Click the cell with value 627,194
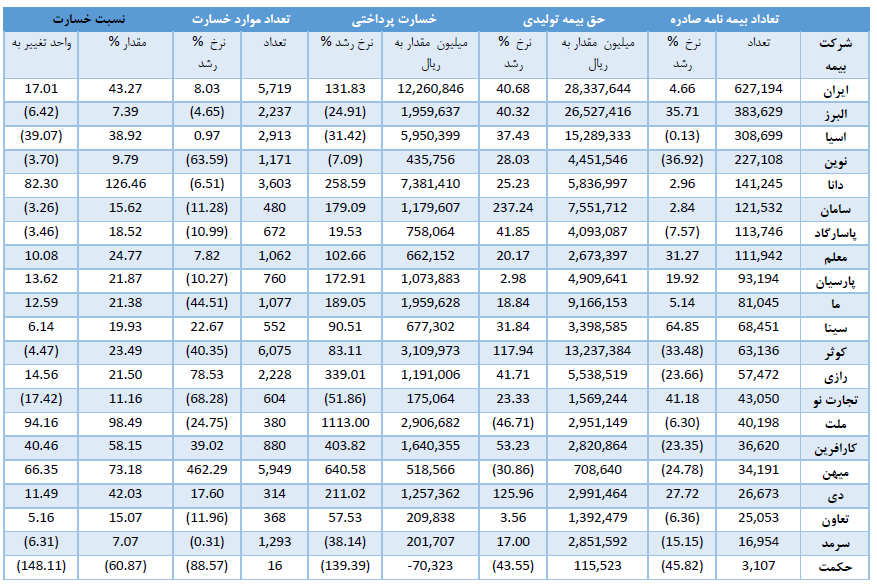The width and height of the screenshot is (877, 587). (x=758, y=89)
